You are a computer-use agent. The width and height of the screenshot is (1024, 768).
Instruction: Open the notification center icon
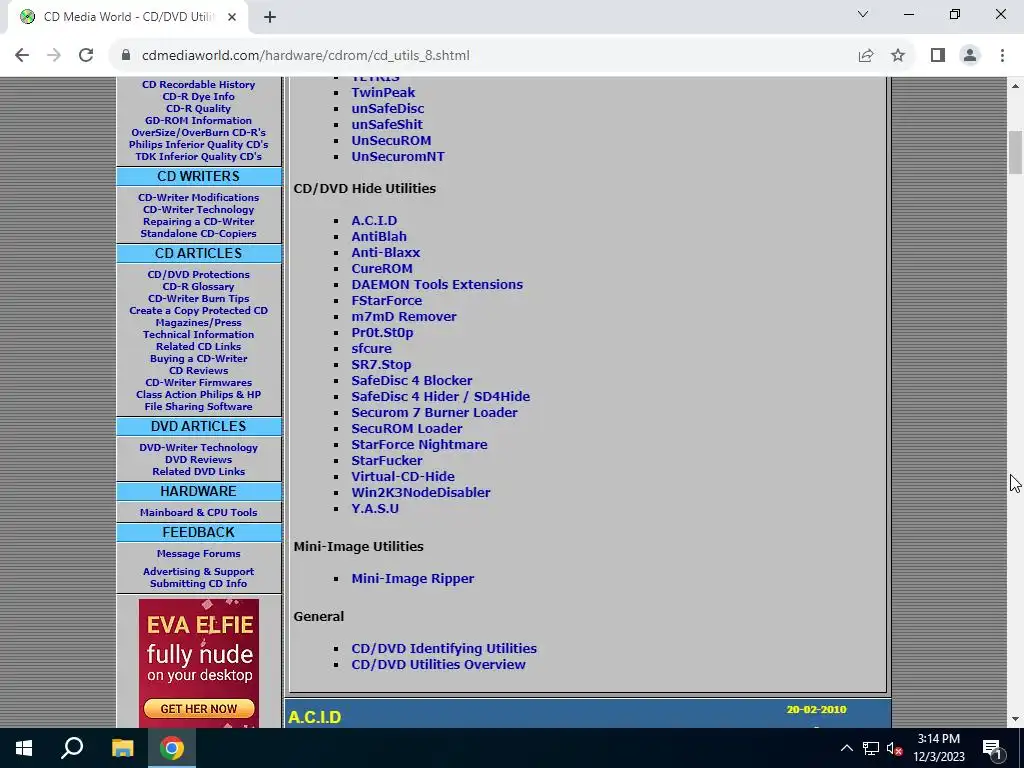(x=992, y=748)
